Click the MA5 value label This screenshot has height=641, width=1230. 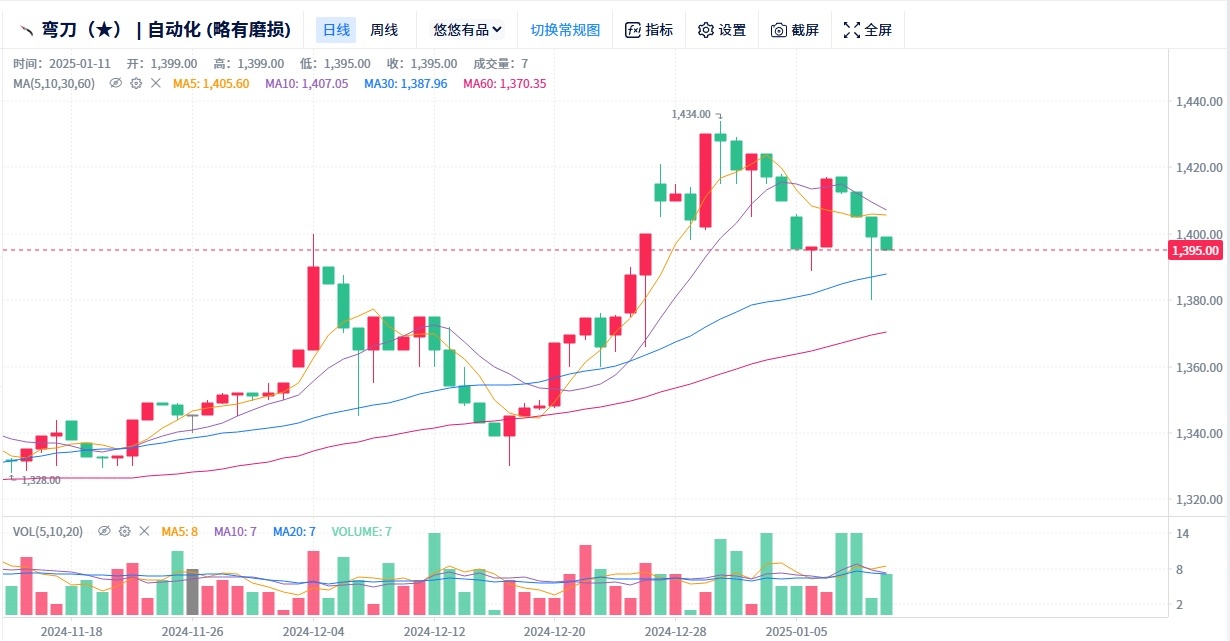211,83
